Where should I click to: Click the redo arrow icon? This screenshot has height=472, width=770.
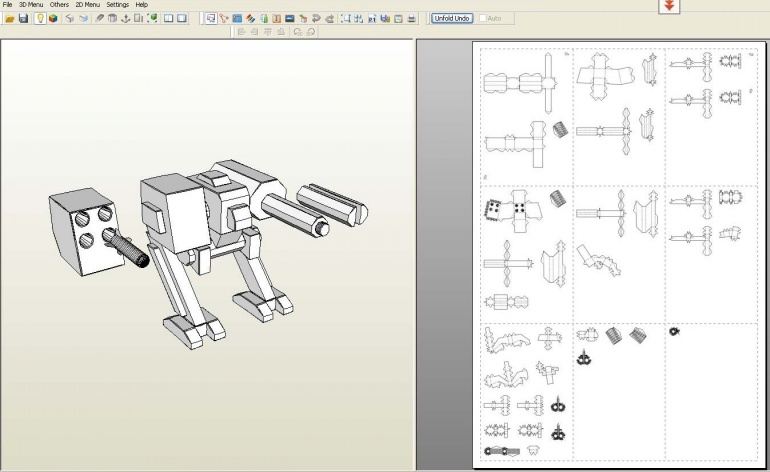pos(330,19)
